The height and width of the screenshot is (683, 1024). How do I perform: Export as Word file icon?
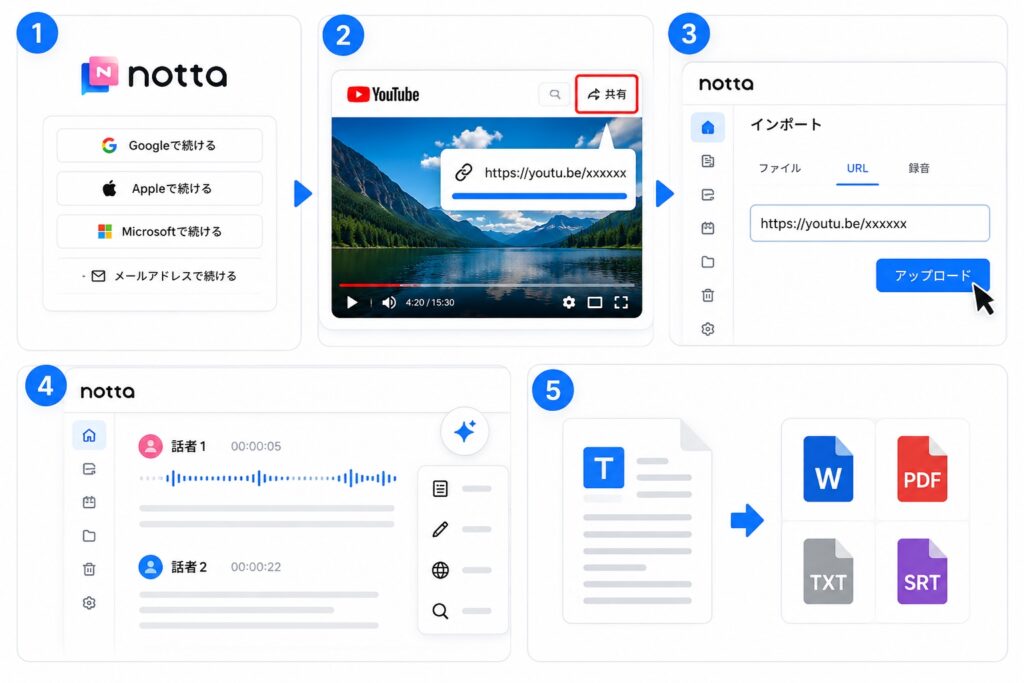click(x=828, y=469)
